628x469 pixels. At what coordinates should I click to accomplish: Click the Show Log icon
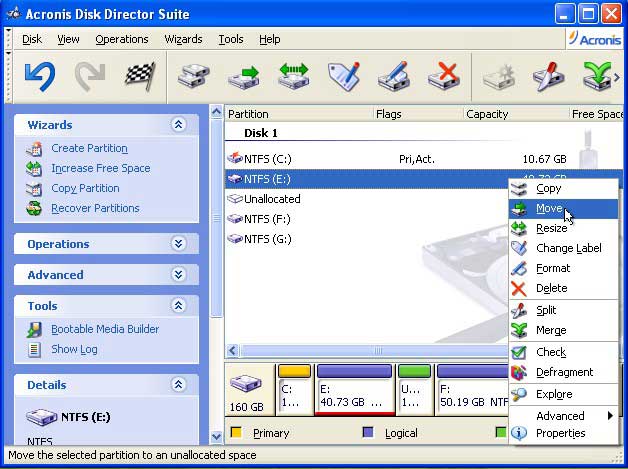coord(34,350)
